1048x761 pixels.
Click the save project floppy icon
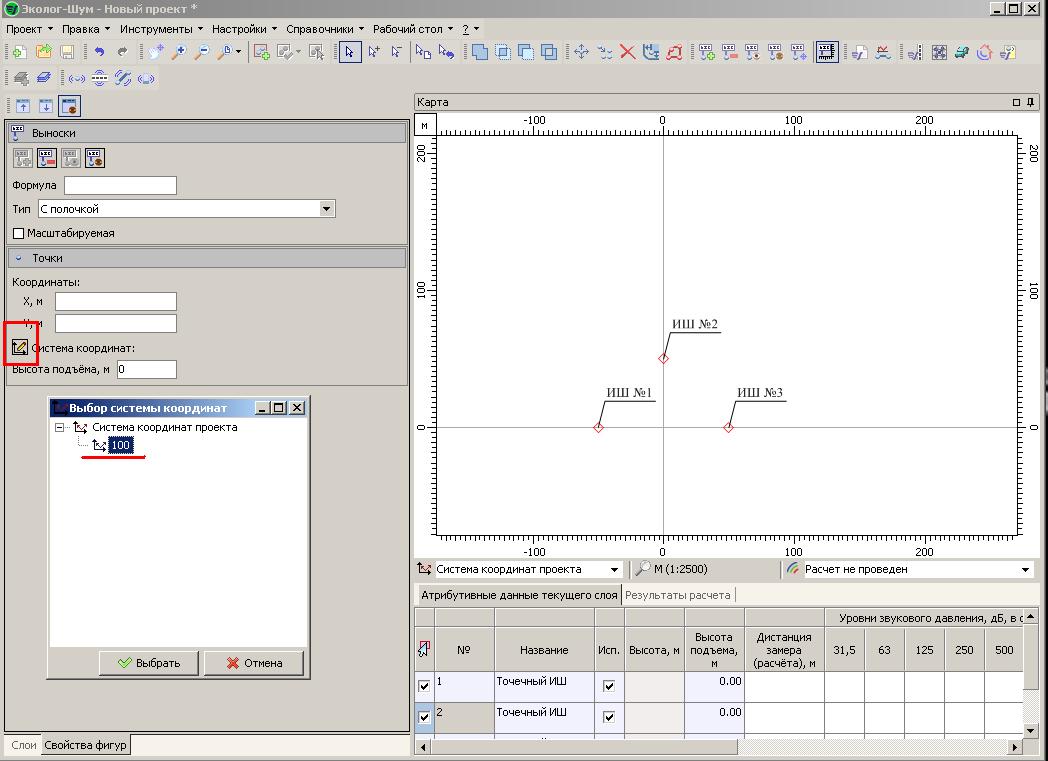click(68, 52)
